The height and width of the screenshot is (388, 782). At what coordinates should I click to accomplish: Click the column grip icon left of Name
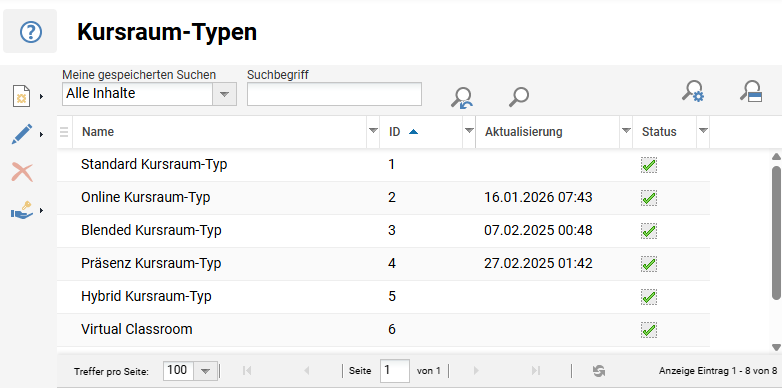[x=64, y=132]
